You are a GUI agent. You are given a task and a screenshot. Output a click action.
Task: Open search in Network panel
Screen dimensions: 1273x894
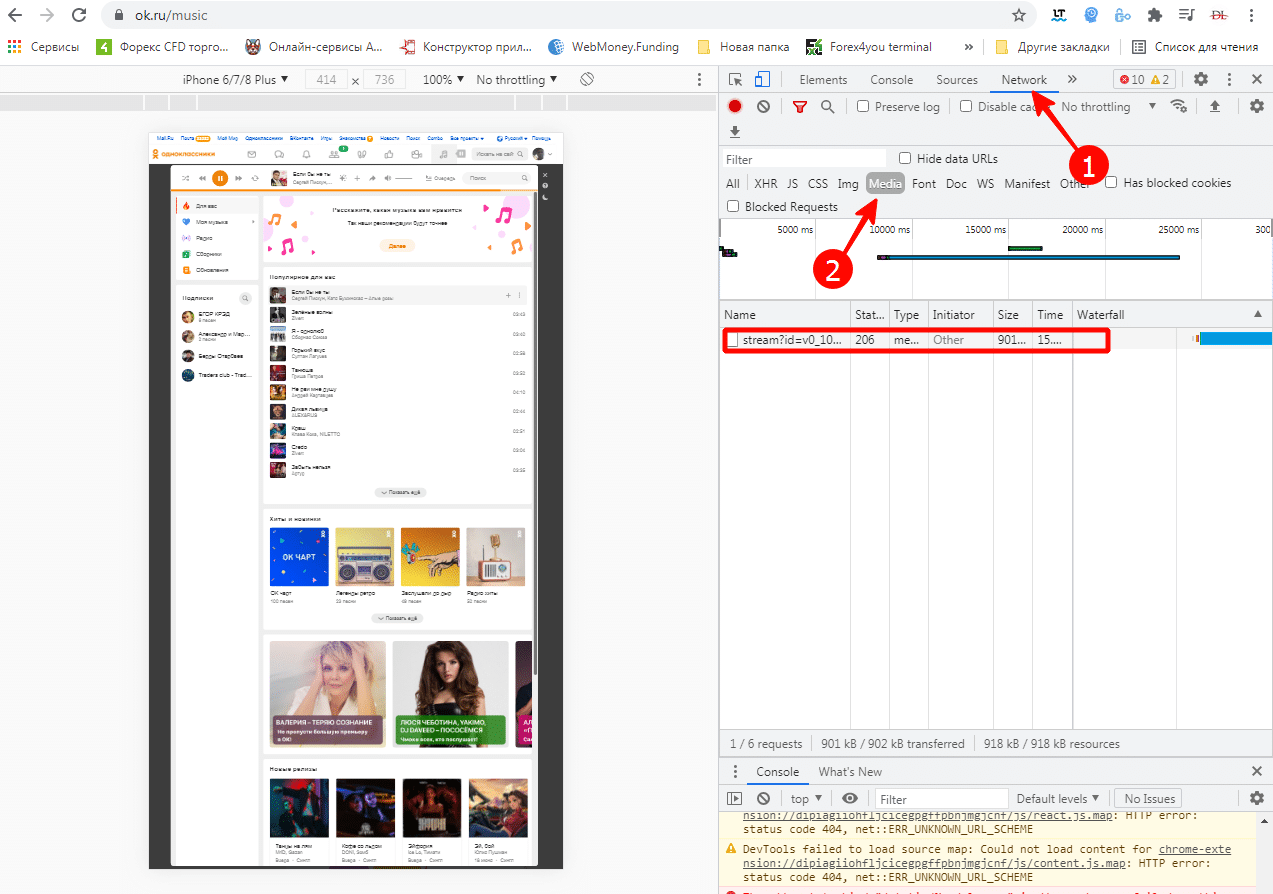pos(827,107)
